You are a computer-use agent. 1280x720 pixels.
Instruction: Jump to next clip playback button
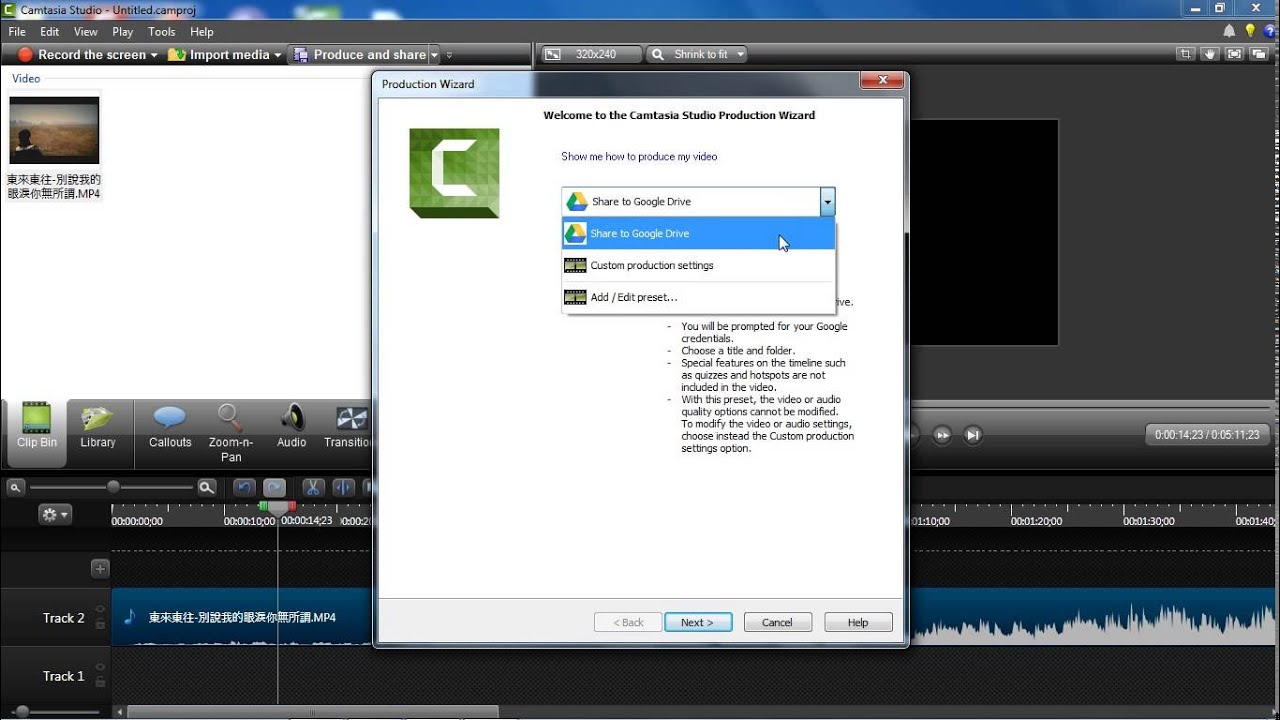pos(972,435)
